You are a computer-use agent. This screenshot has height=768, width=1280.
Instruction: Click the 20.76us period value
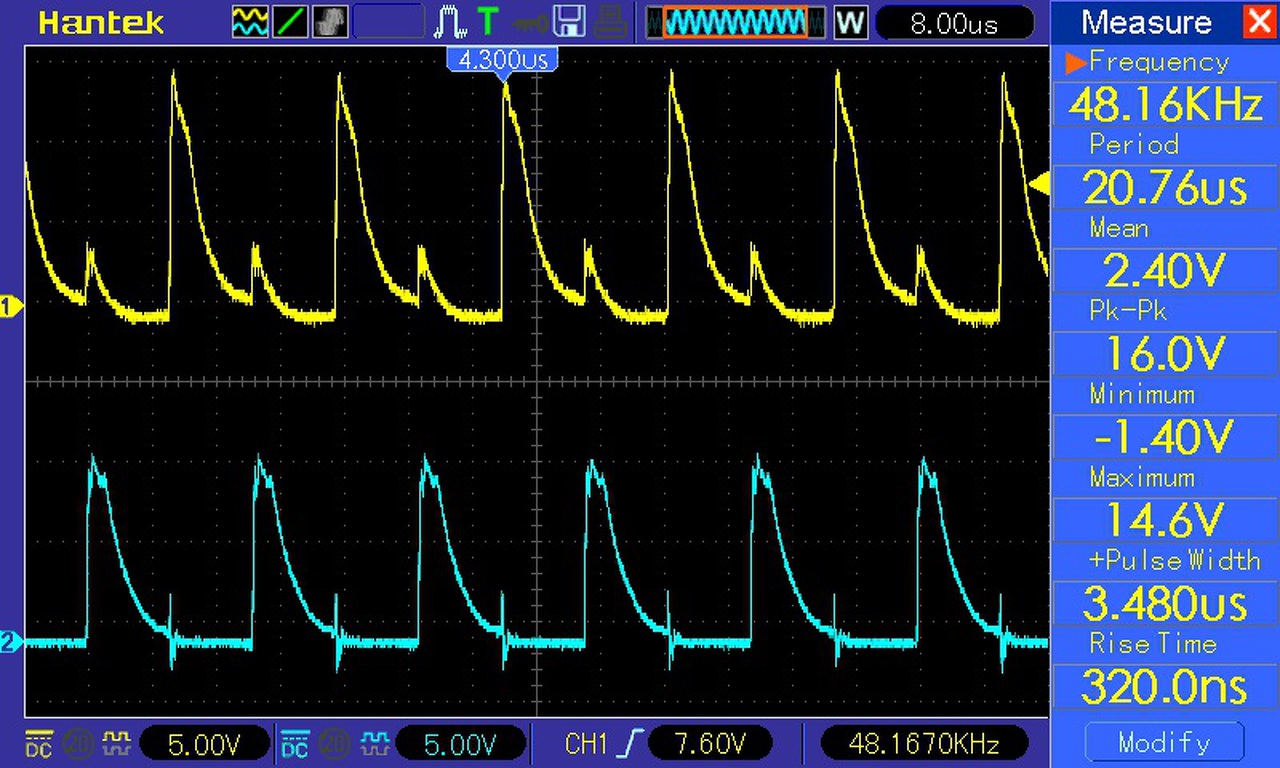tap(1165, 188)
